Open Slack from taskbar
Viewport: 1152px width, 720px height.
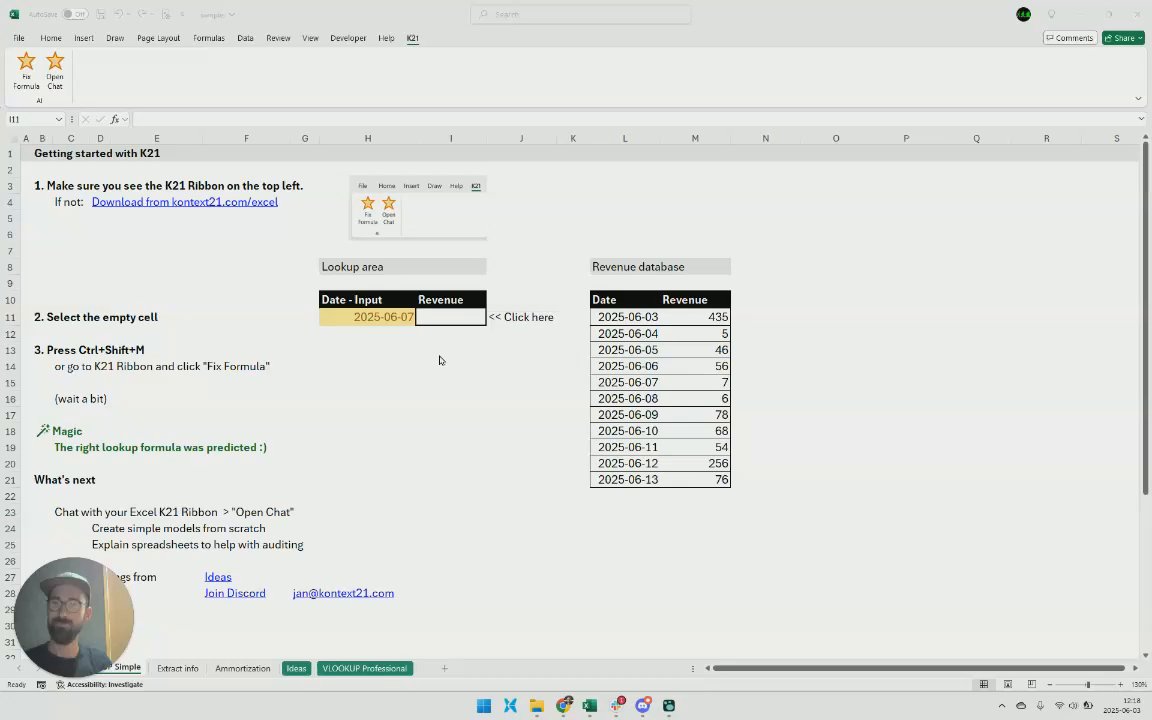click(616, 706)
